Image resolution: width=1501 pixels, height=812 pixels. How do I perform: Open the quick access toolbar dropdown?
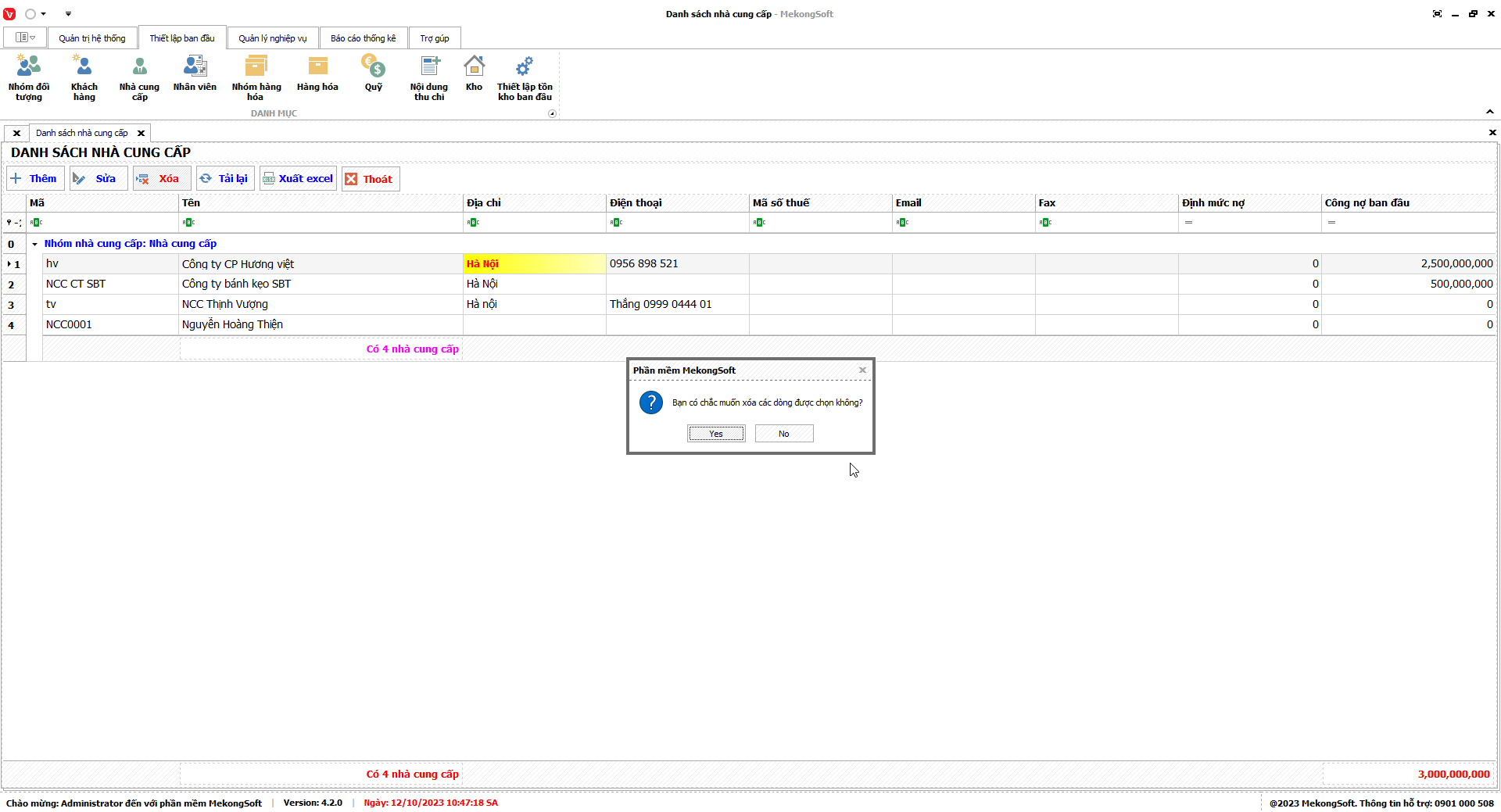pyautogui.click(x=68, y=14)
